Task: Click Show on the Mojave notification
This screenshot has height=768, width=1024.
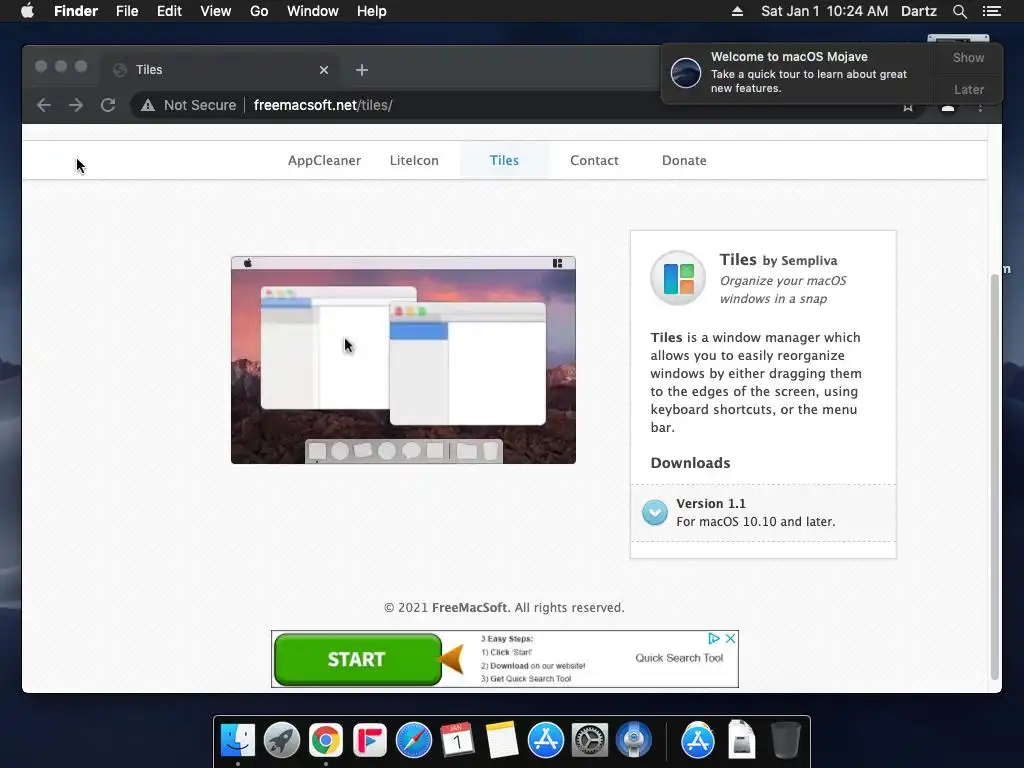Action: (968, 57)
